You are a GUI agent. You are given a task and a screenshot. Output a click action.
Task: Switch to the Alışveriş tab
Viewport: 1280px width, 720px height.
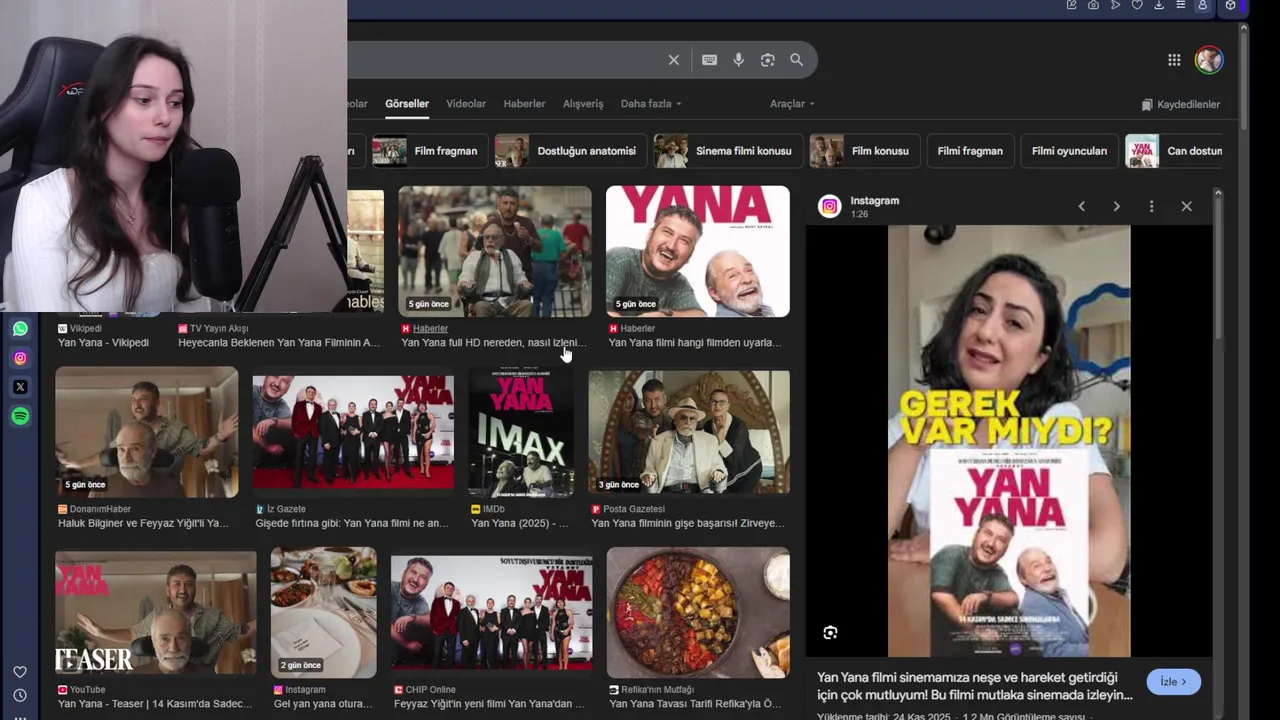(x=583, y=104)
